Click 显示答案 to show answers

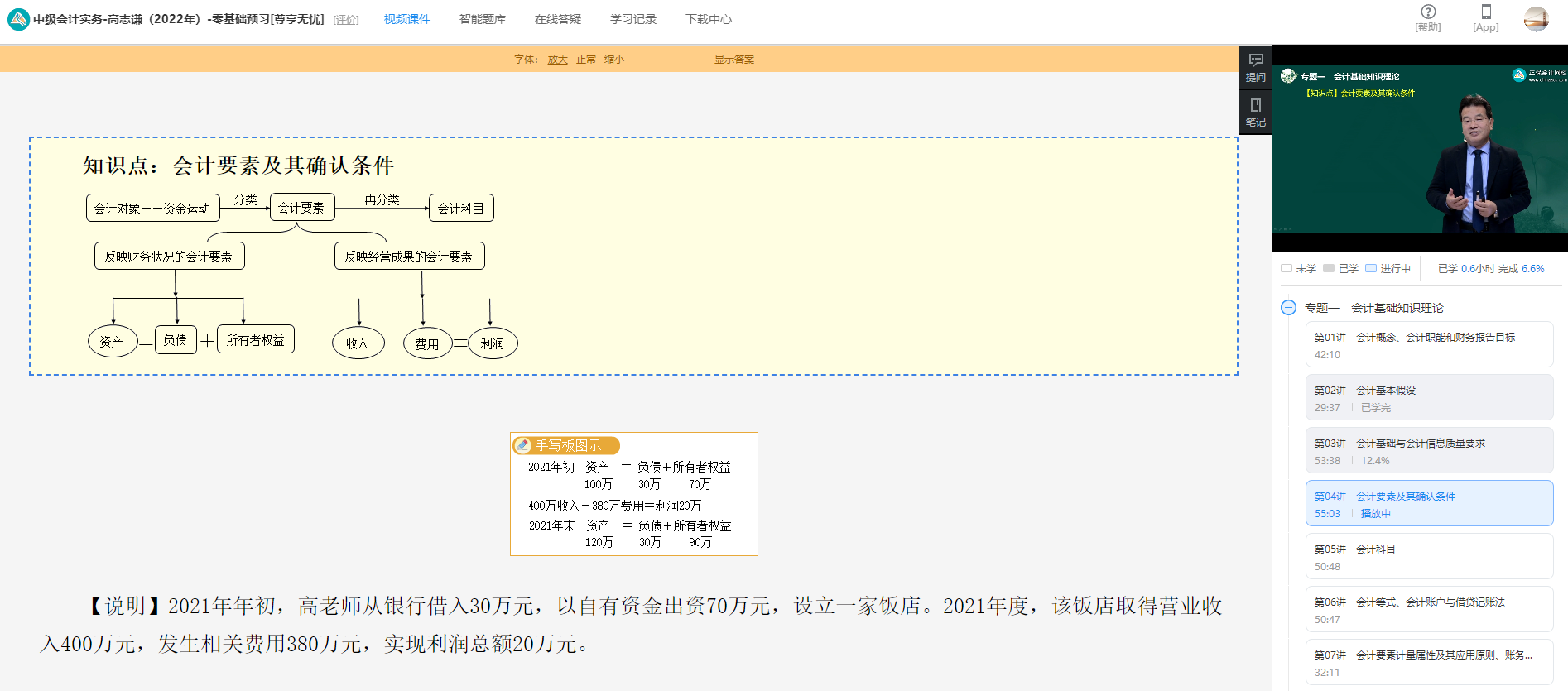point(734,60)
